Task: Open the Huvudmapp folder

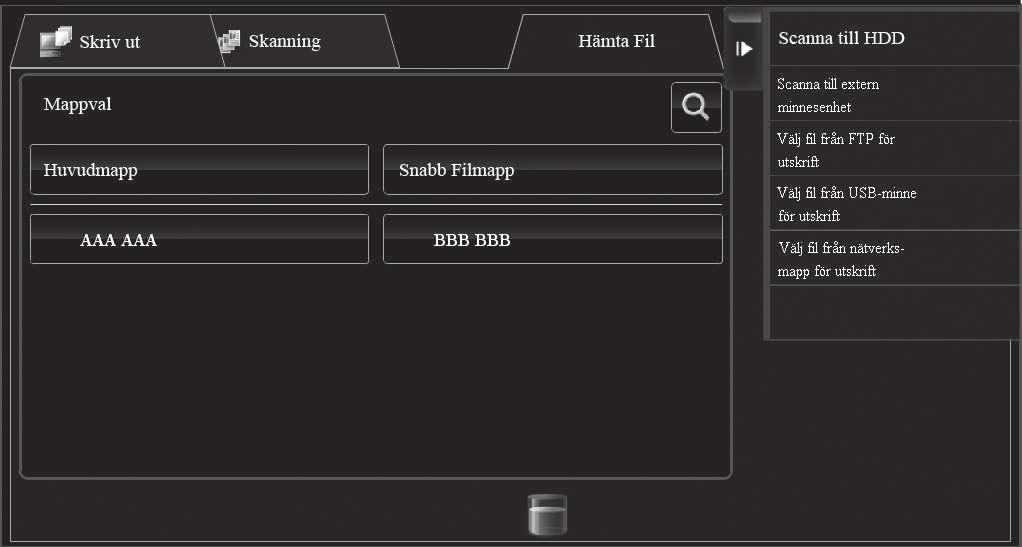Action: pos(199,170)
